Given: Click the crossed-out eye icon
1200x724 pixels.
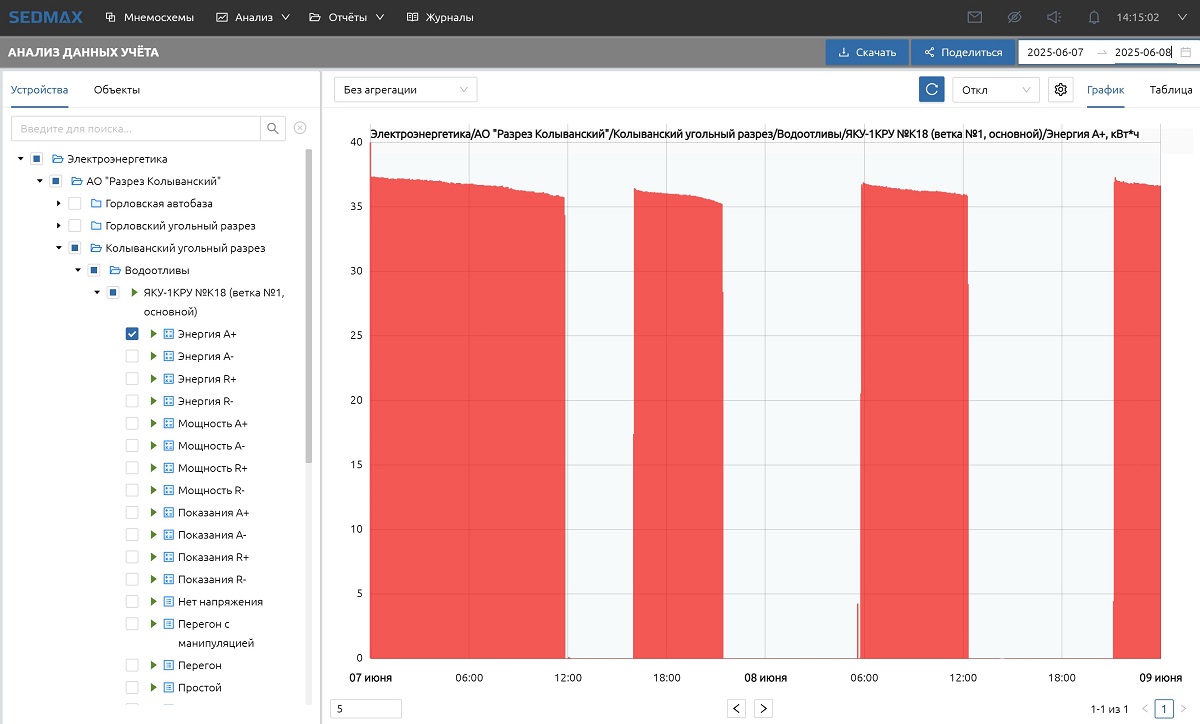Looking at the screenshot, I should pos(1014,17).
